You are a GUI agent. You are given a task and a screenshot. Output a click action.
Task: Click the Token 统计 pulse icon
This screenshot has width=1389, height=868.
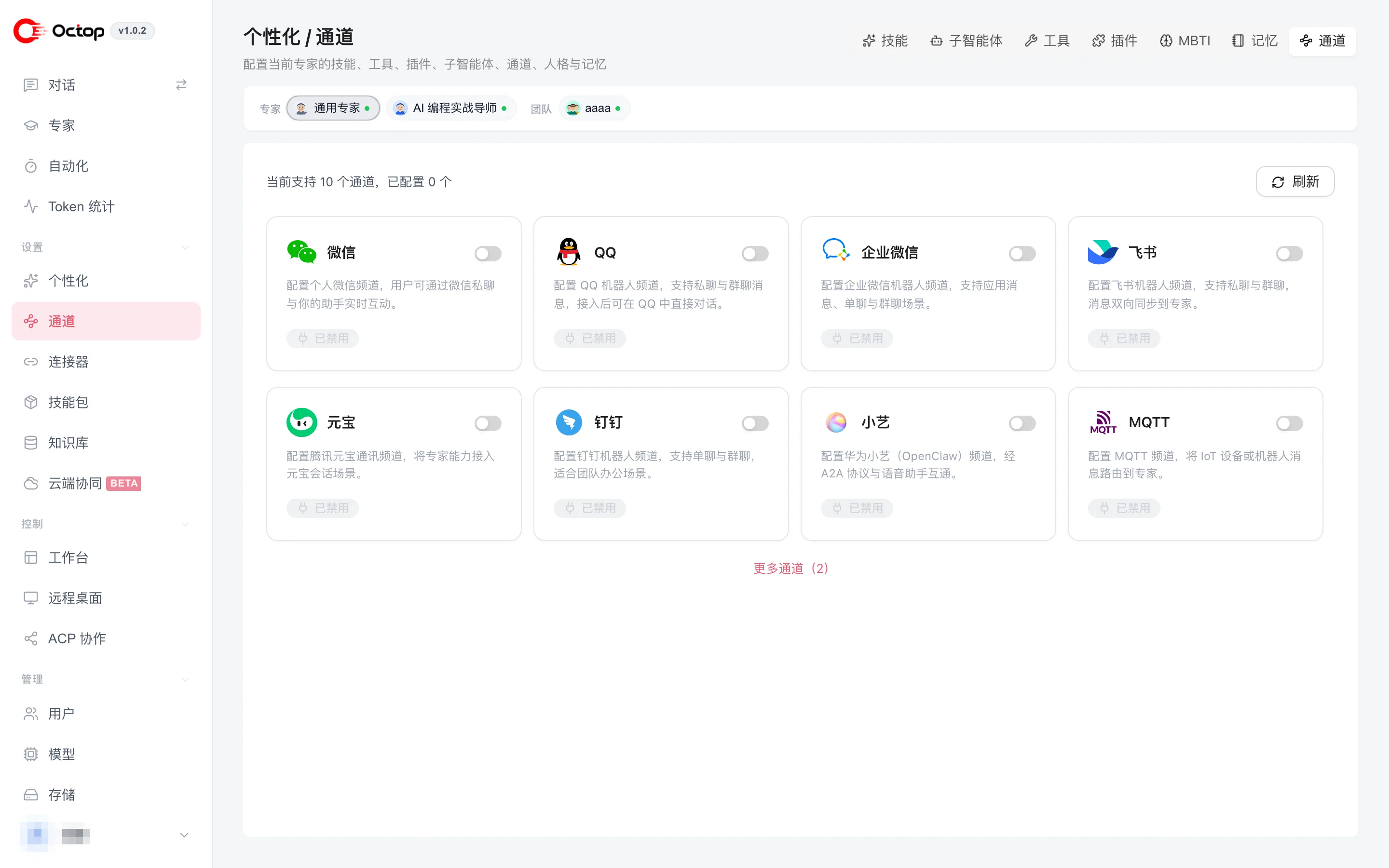[x=31, y=207]
